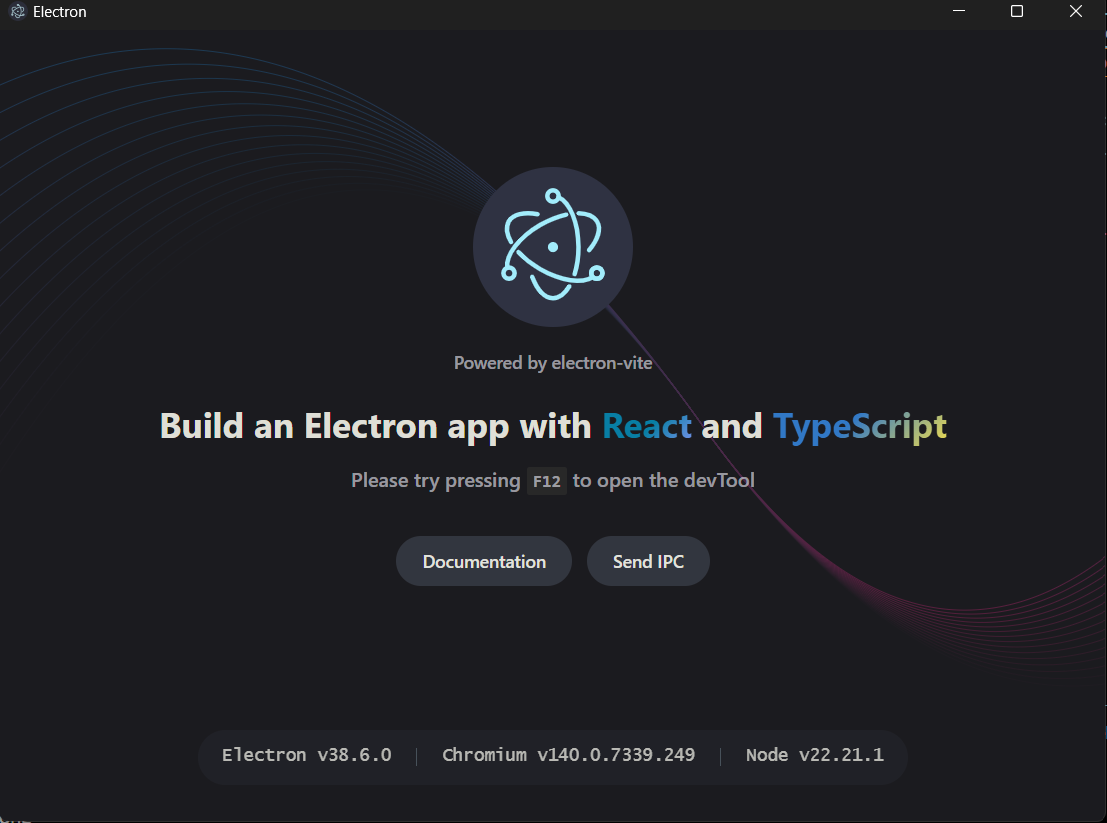
Task: Open the Documentation page
Action: coord(483,561)
